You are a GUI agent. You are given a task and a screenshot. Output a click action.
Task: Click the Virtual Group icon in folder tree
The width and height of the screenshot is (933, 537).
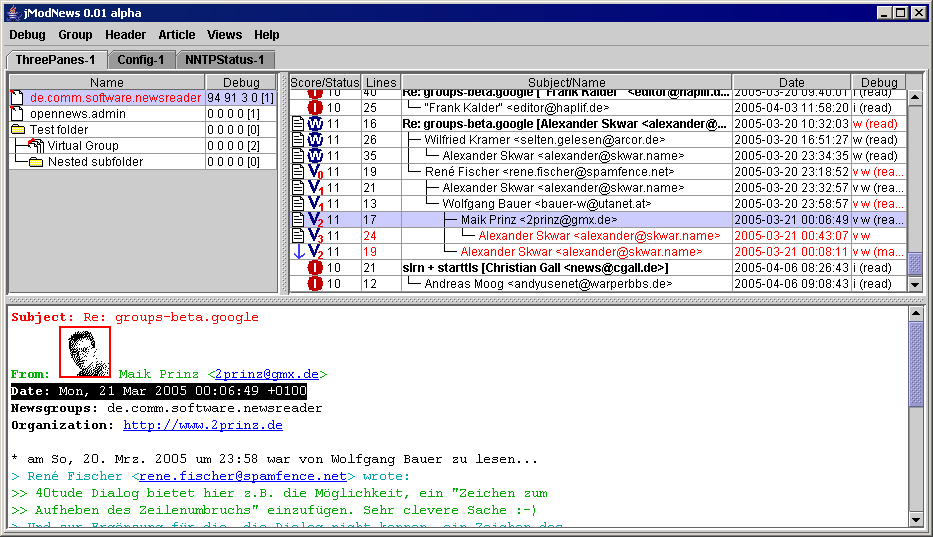click(35, 146)
